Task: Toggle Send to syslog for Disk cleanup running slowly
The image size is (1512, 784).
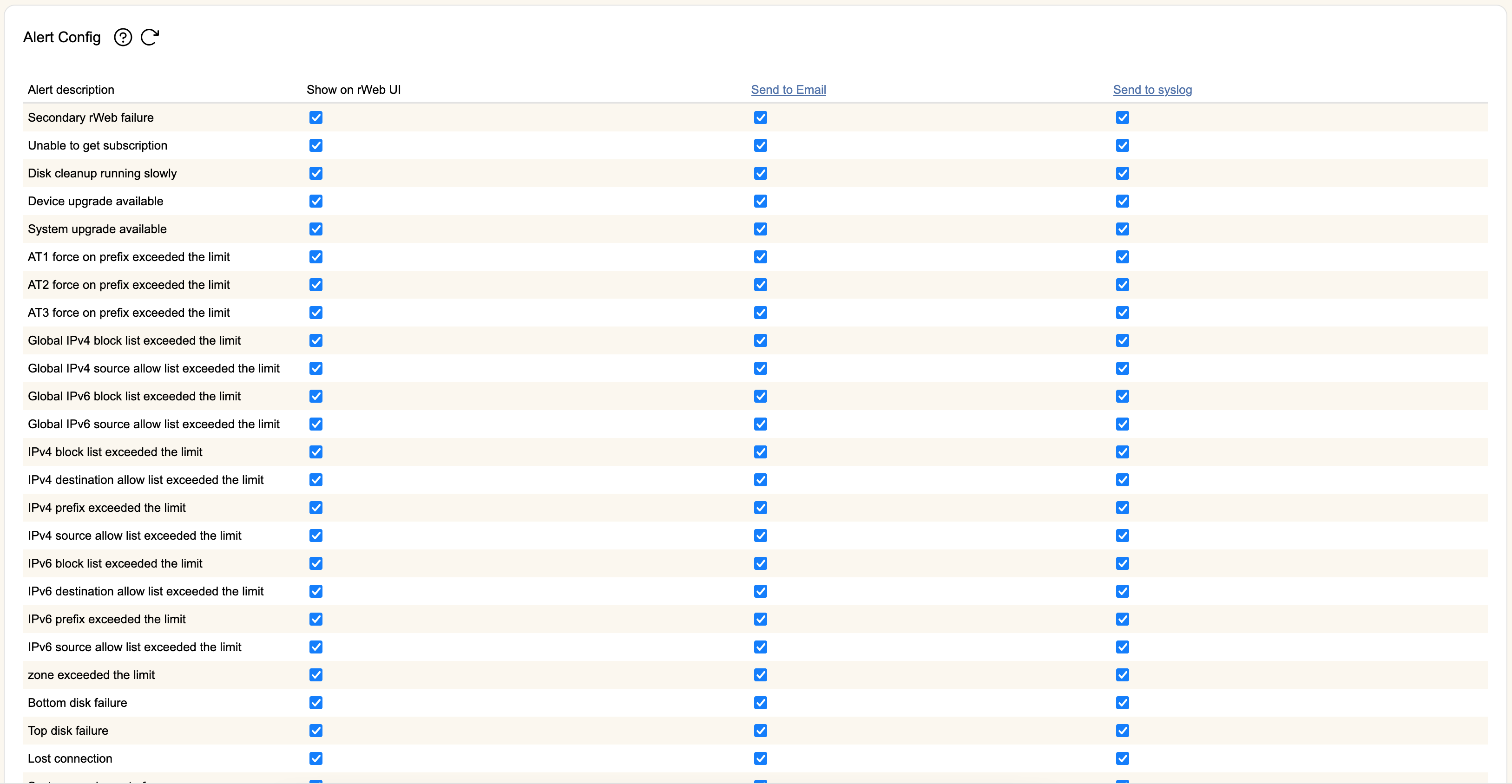Action: point(1122,173)
